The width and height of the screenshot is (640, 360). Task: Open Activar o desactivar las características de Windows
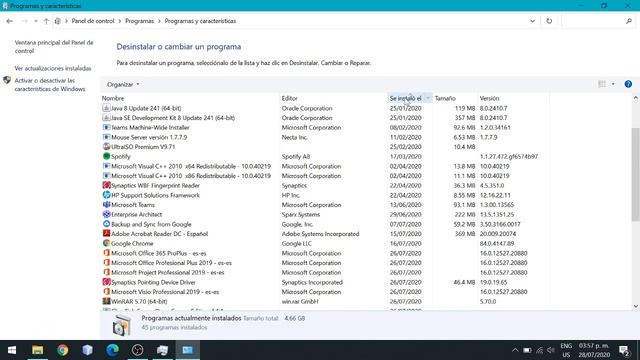point(50,84)
